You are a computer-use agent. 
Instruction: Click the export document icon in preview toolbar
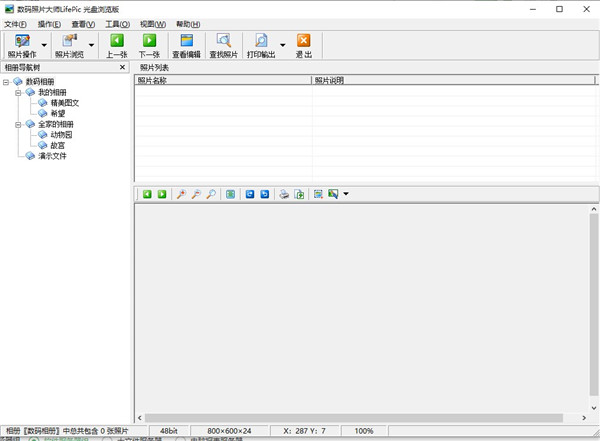click(299, 194)
